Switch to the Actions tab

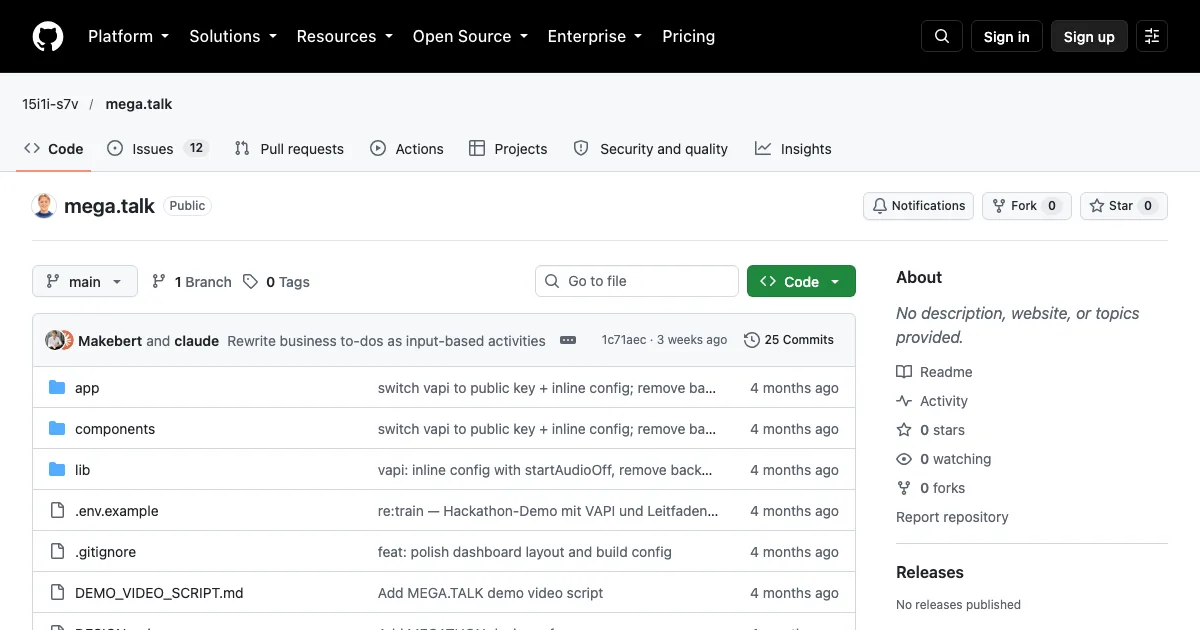[406, 149]
